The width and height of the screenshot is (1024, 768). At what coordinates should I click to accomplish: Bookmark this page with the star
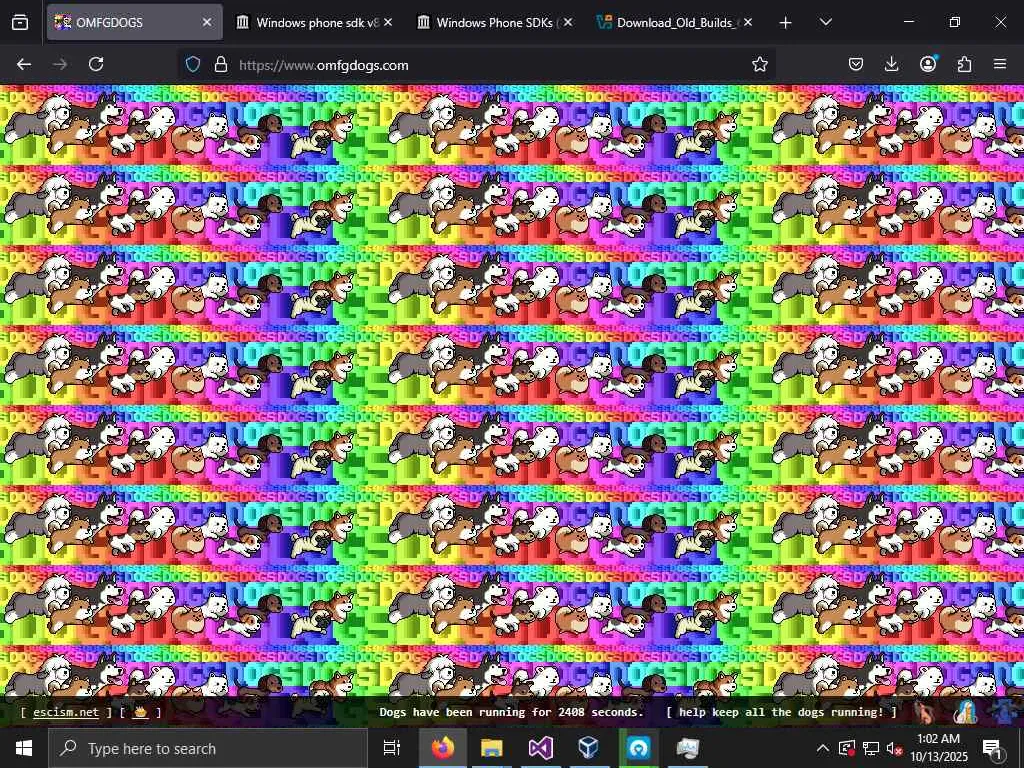pyautogui.click(x=760, y=64)
